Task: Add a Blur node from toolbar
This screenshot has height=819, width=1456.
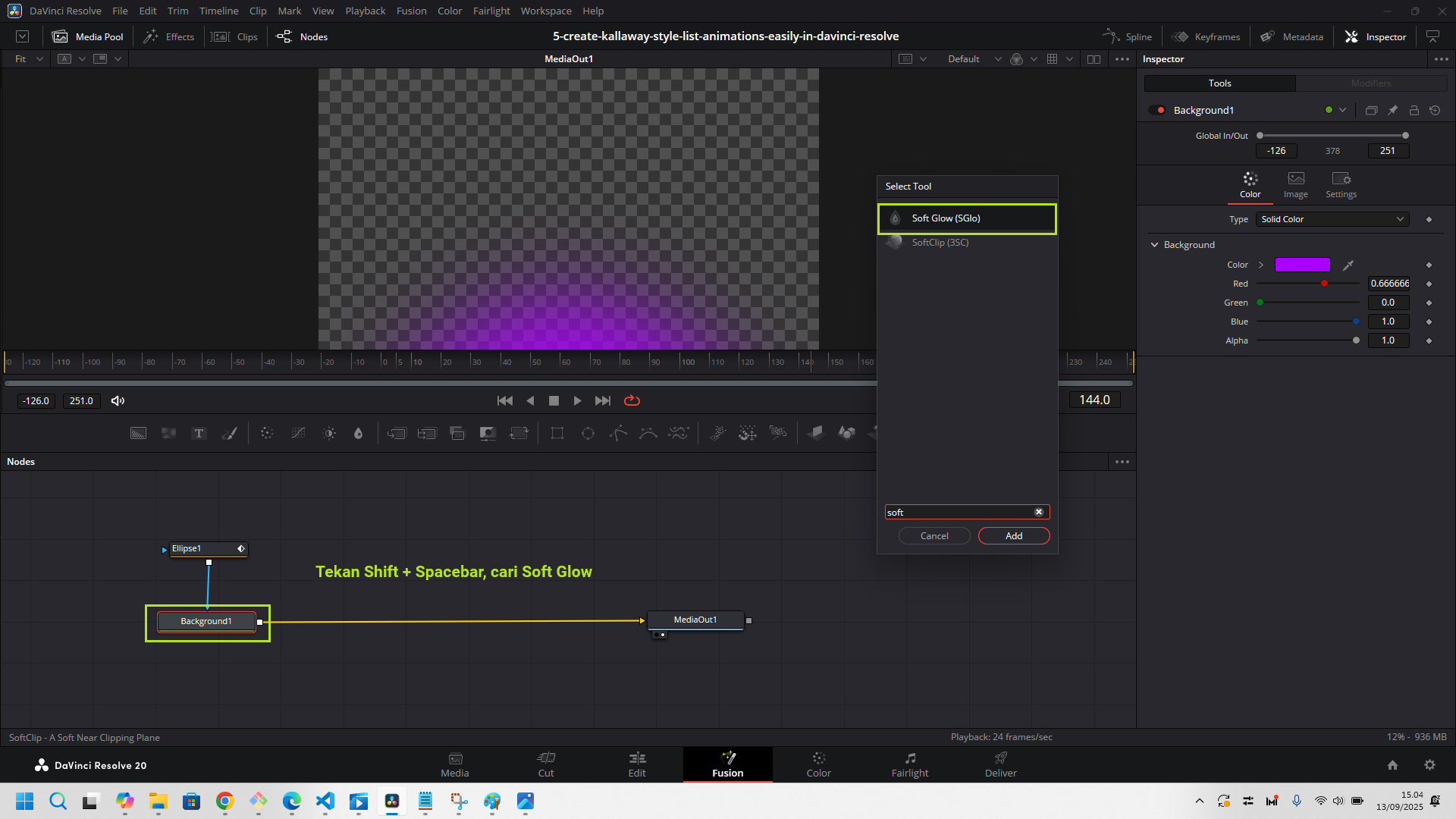Action: 359,433
